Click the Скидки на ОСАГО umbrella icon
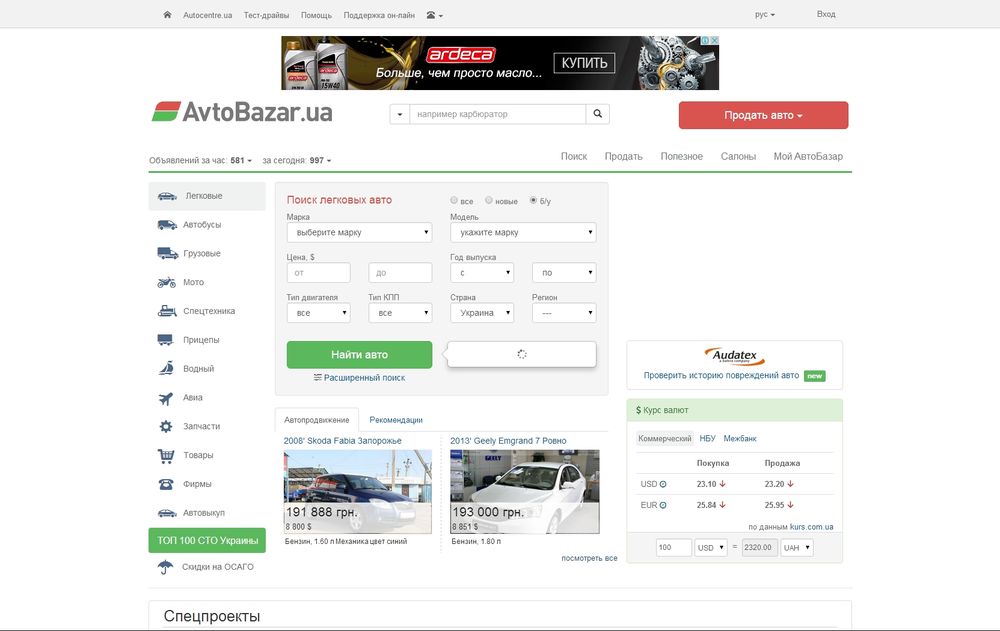The width and height of the screenshot is (1000, 631). 165,567
